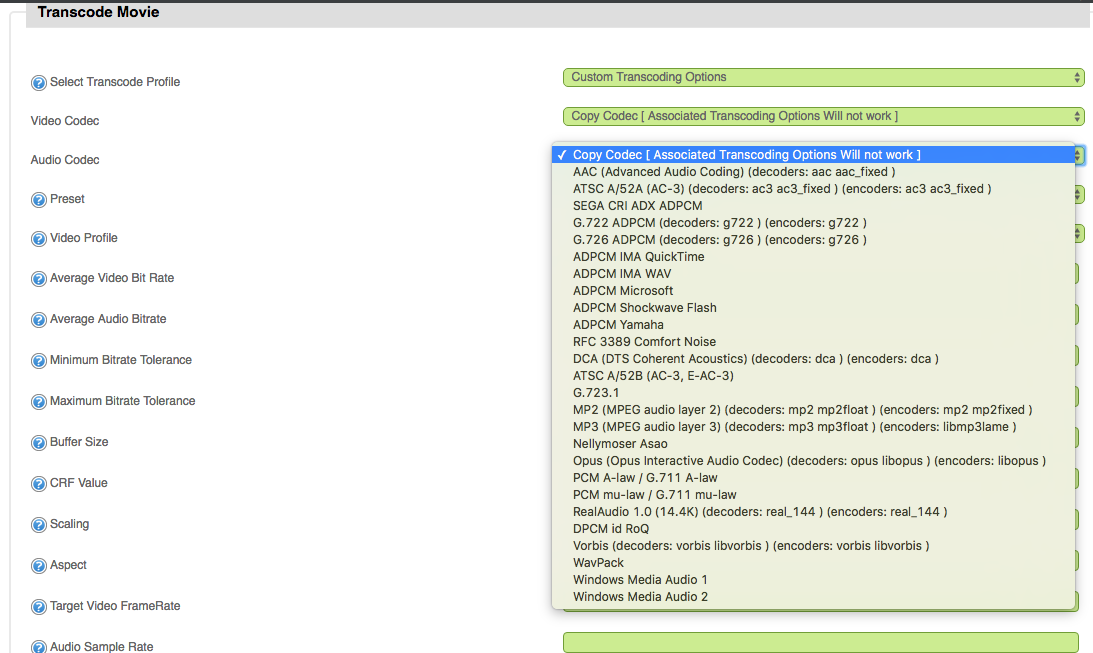
Task: Pick ADPCM Shockwave Flash from list
Action: pyautogui.click(x=813, y=308)
